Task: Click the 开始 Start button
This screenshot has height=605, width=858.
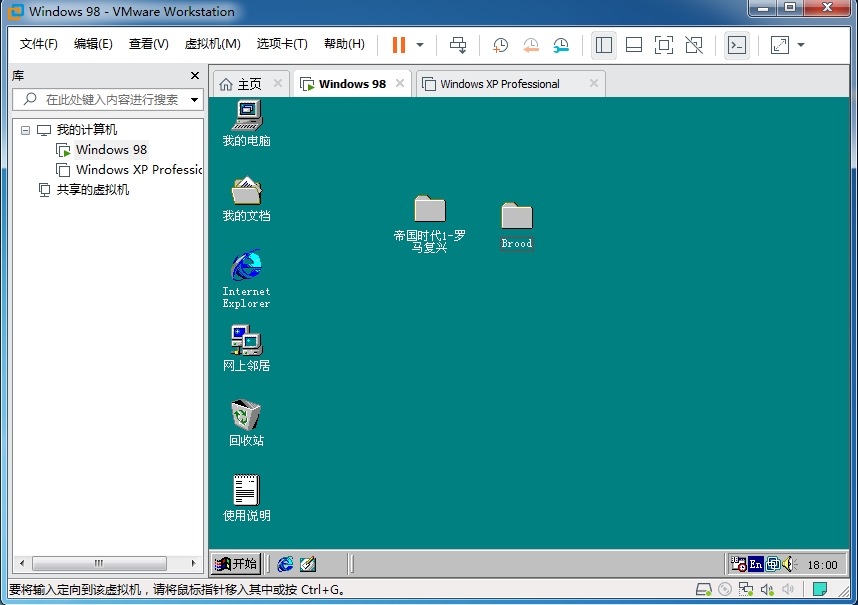Action: 236,564
